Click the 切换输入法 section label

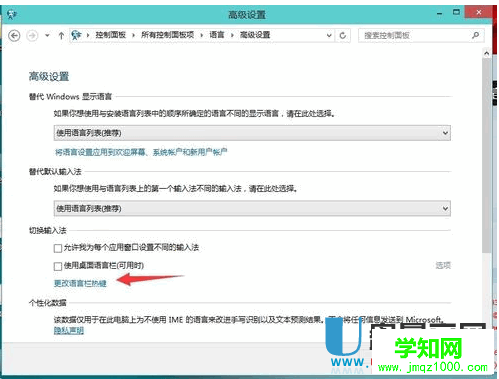click(47, 230)
